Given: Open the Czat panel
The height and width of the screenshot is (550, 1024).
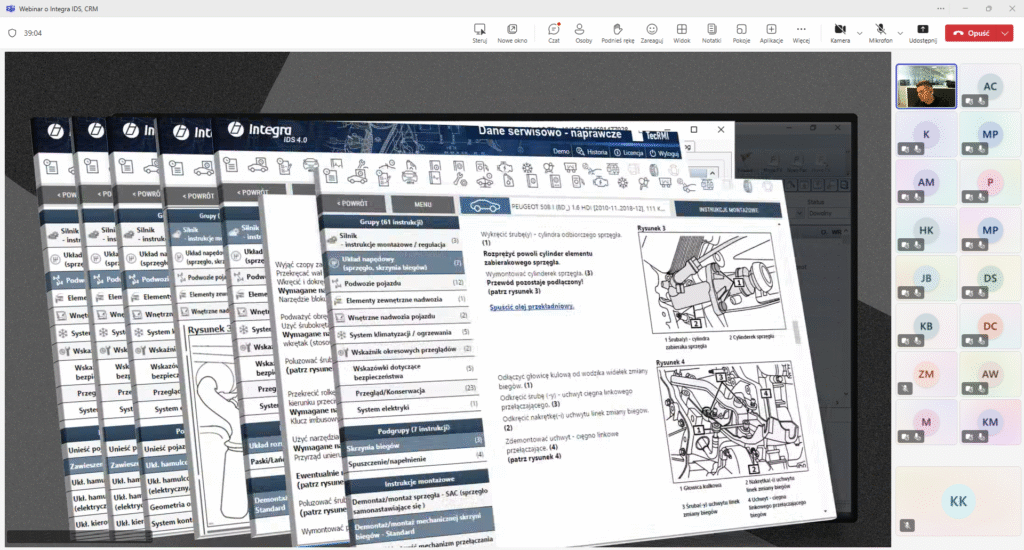Looking at the screenshot, I should point(554,33).
